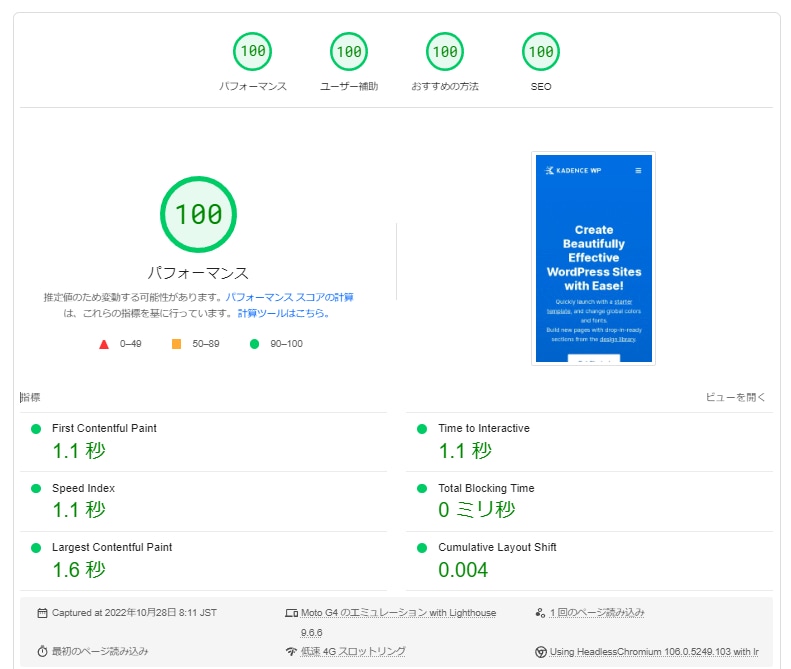Click the 低速 4G スロットリング text
The height and width of the screenshot is (669, 791).
point(353,651)
